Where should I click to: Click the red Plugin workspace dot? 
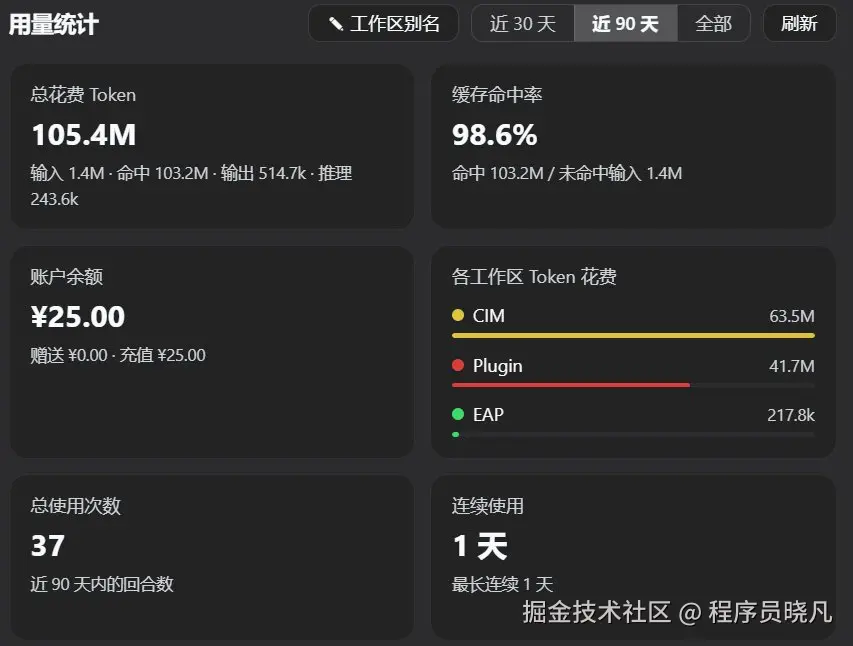[x=458, y=365]
